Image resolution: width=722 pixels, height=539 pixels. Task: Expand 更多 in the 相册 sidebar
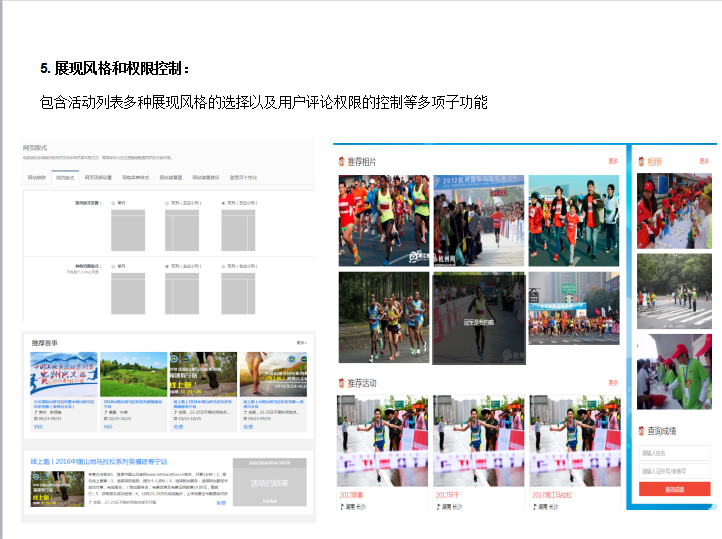point(704,161)
